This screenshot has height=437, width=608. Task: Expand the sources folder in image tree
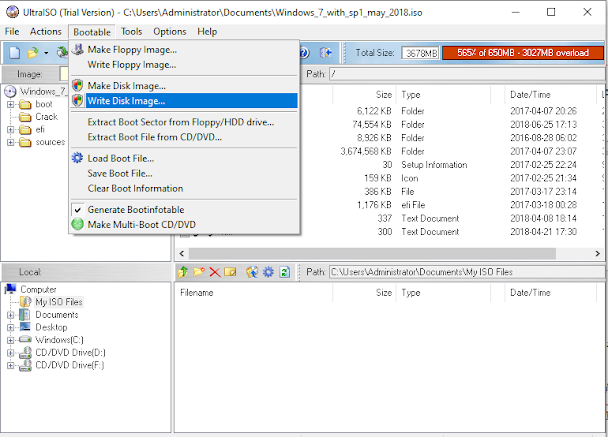[10, 142]
